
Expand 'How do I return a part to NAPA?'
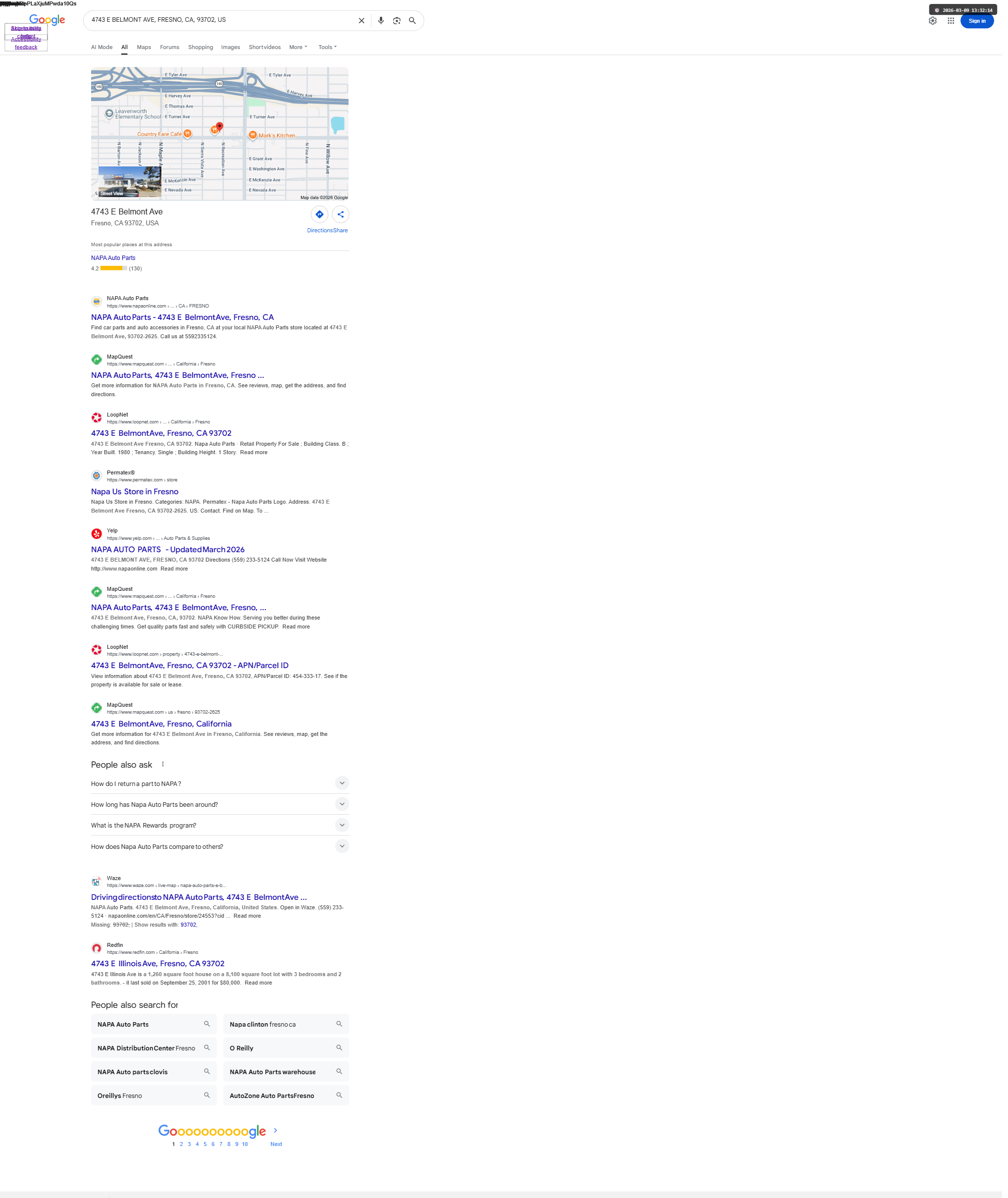[342, 783]
